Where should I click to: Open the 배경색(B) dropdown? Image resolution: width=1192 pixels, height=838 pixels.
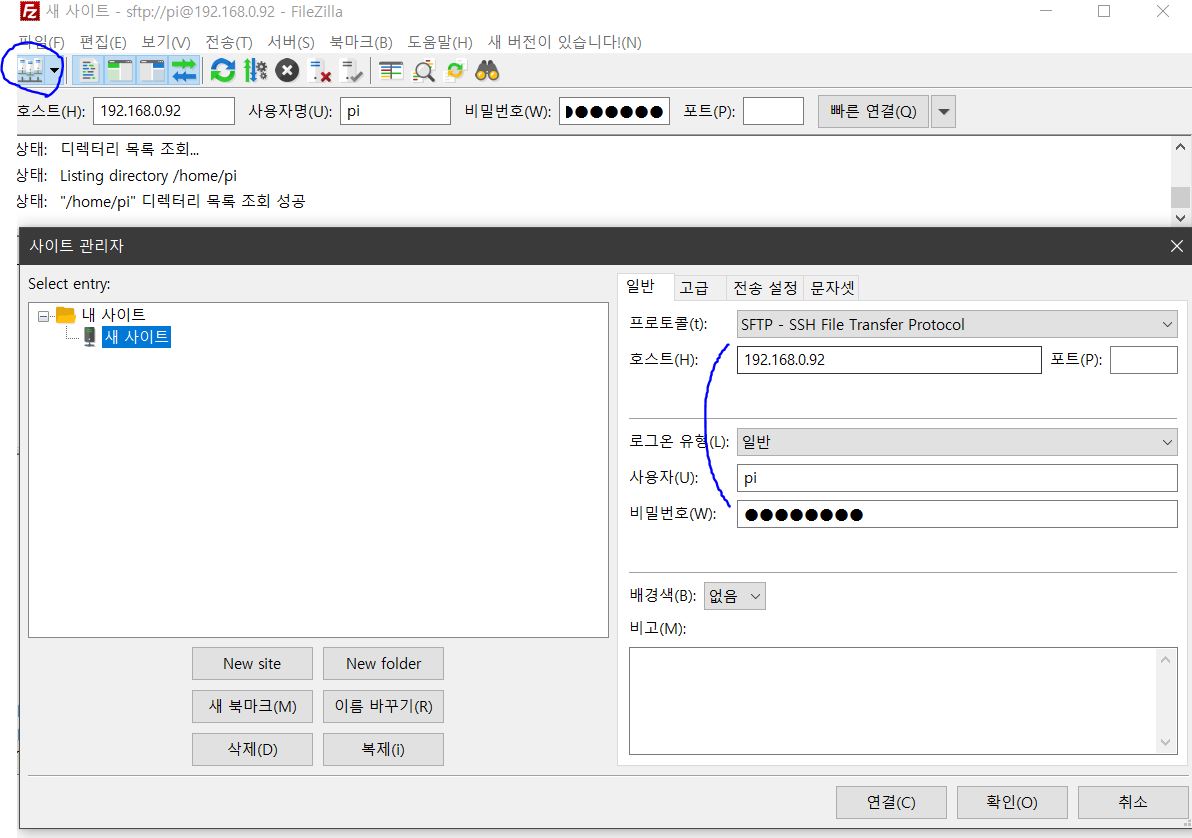coord(734,596)
